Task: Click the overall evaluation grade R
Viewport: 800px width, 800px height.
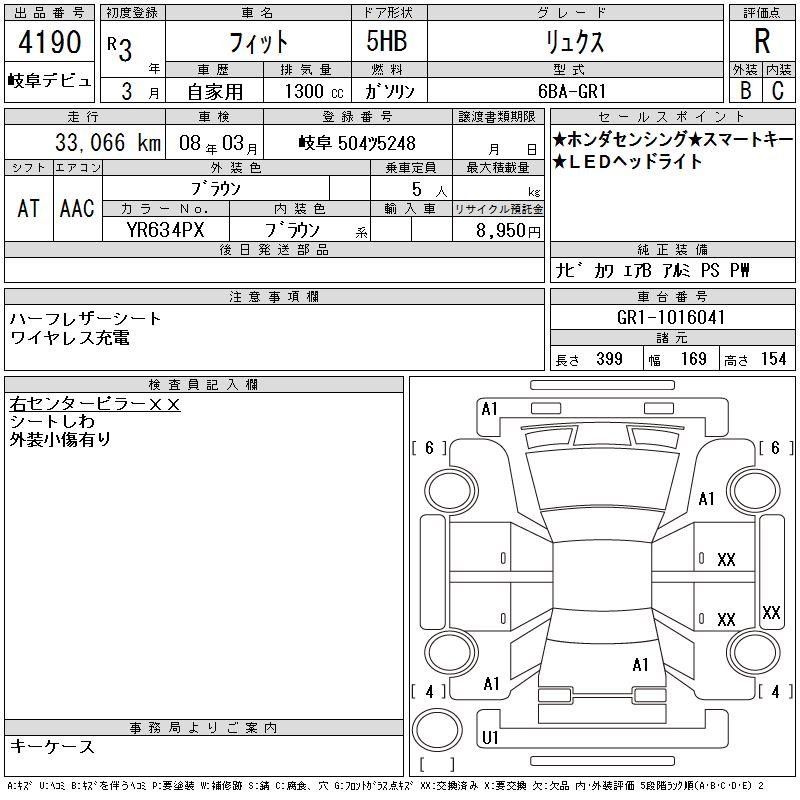Action: tap(761, 42)
